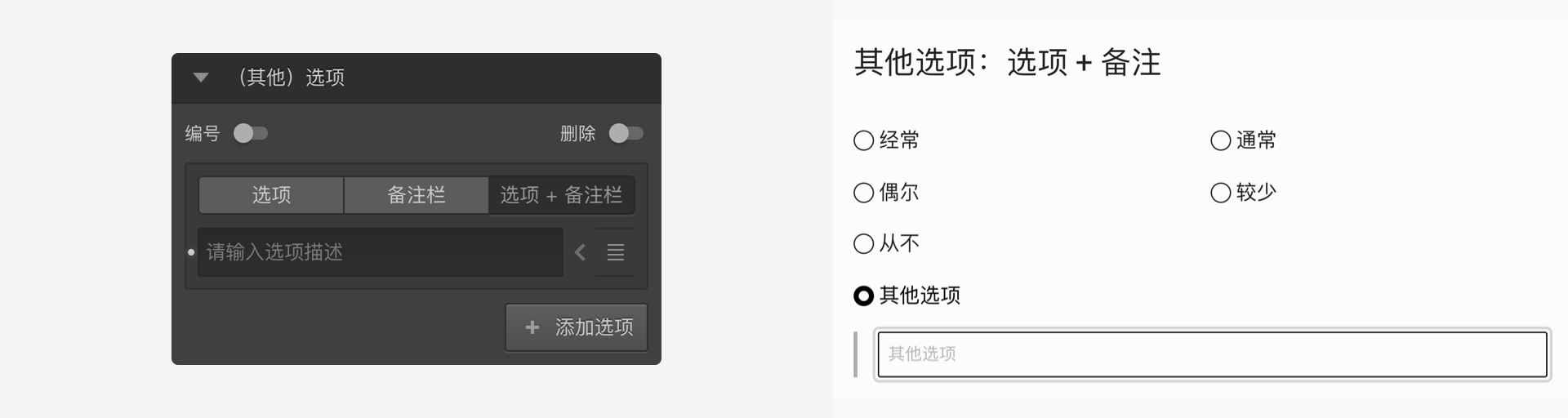Click the 请输入选项描述 input field
The width and height of the screenshot is (1568, 418).
coord(381,252)
